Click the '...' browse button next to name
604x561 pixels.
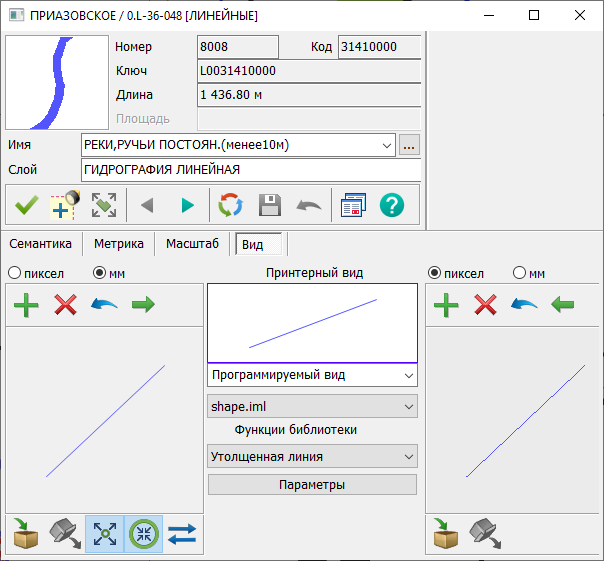coord(408,146)
